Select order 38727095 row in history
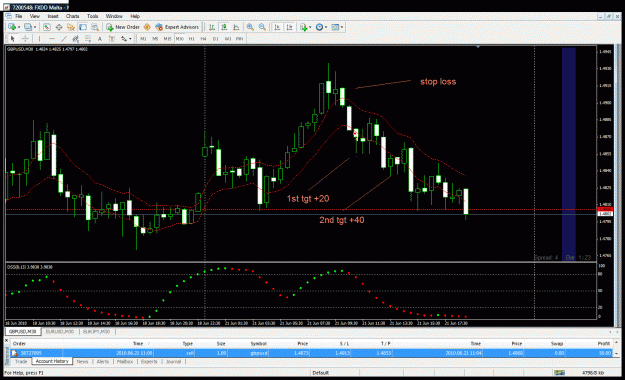The image size is (625, 380). coord(311,353)
